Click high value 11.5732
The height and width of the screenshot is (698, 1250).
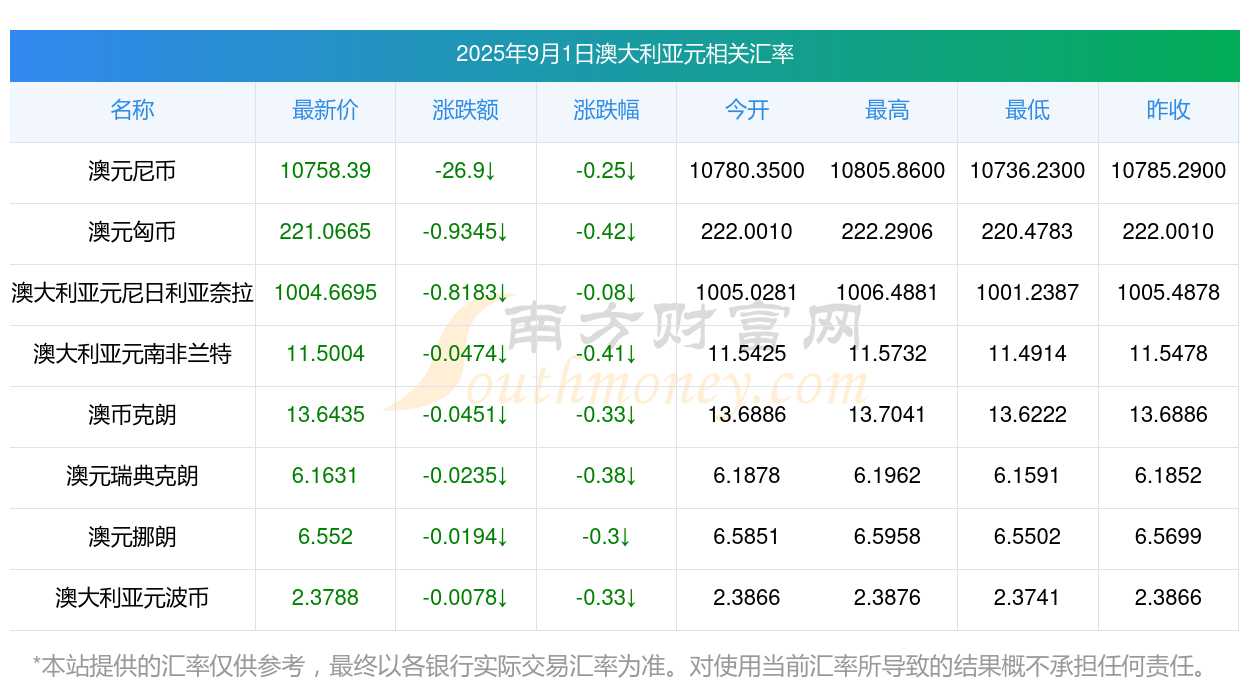(x=887, y=354)
